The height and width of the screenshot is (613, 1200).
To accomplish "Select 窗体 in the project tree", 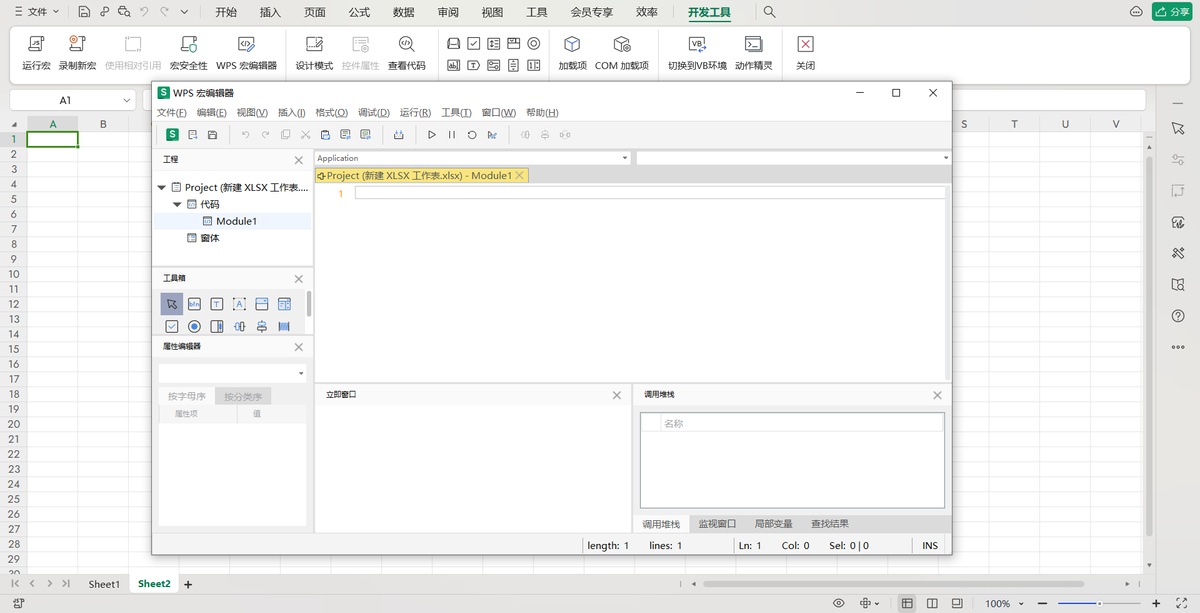I will point(210,238).
